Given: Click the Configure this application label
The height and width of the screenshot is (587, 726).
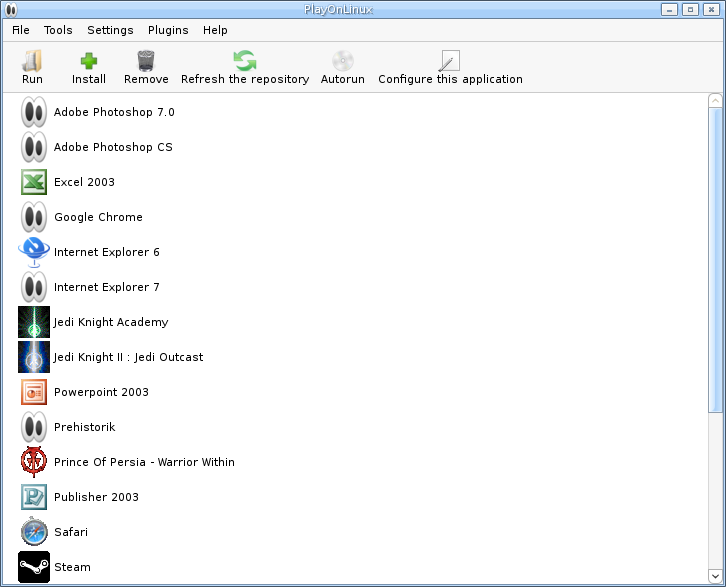Looking at the screenshot, I should click(x=451, y=79).
